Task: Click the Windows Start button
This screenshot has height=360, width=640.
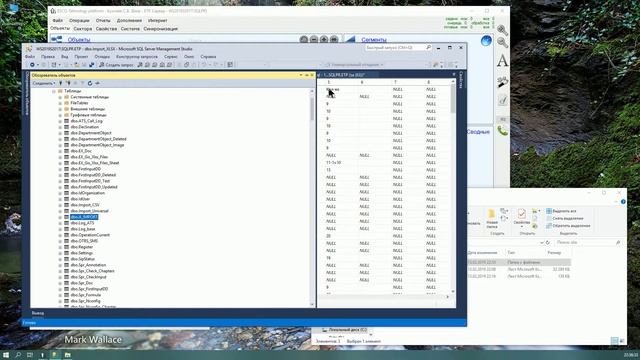Action: click(6, 355)
